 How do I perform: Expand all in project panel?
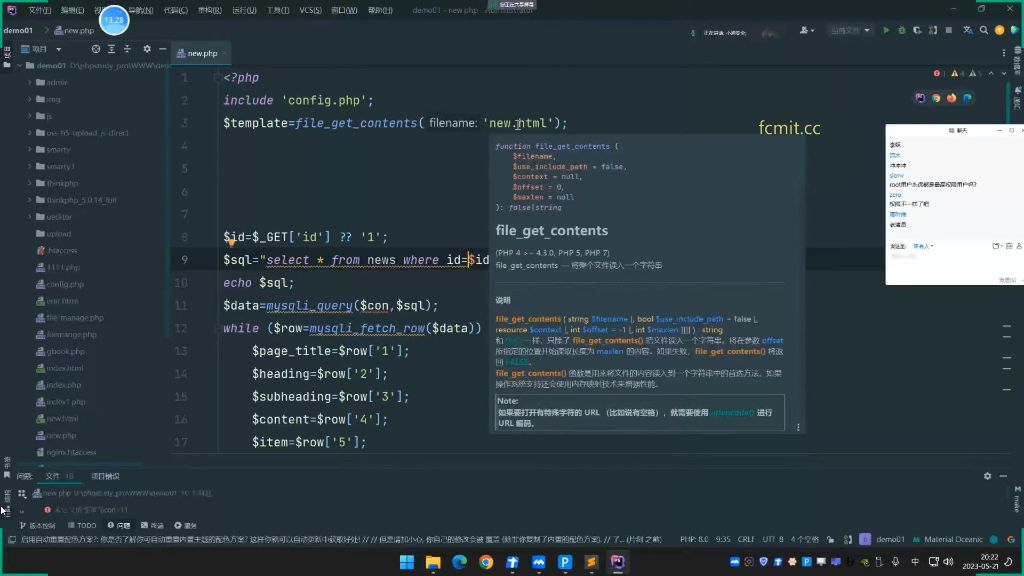pyautogui.click(x=112, y=49)
